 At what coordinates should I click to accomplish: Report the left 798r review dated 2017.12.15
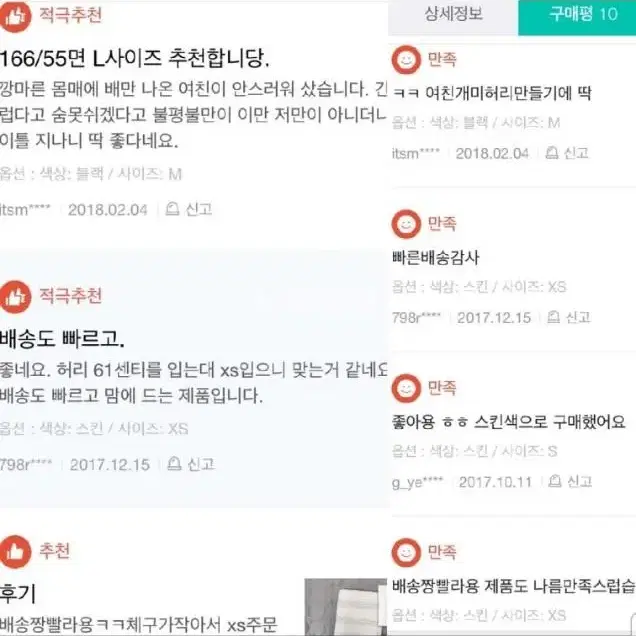[191, 464]
